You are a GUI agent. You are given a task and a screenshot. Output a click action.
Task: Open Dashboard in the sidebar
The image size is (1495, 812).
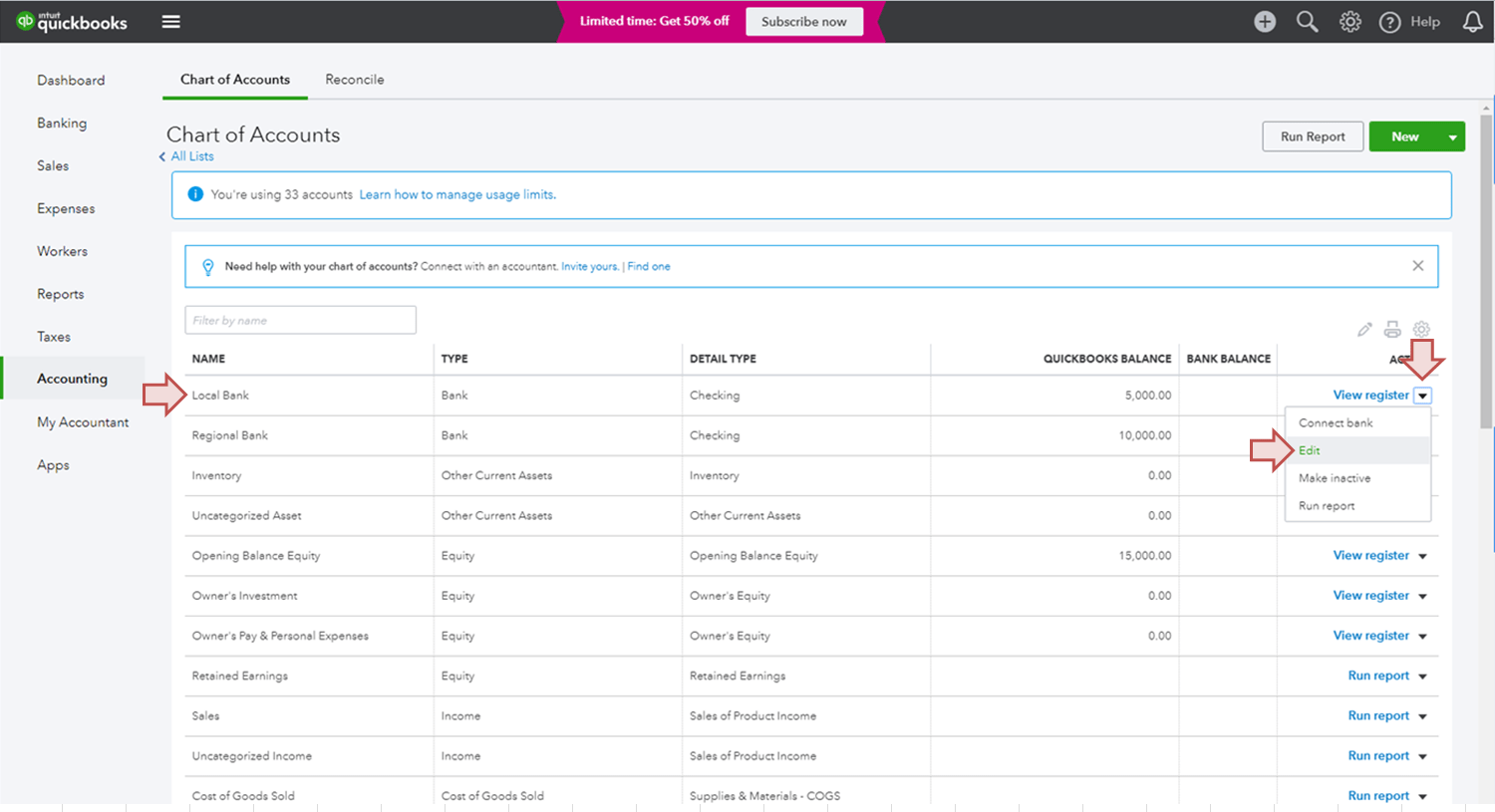(x=71, y=80)
